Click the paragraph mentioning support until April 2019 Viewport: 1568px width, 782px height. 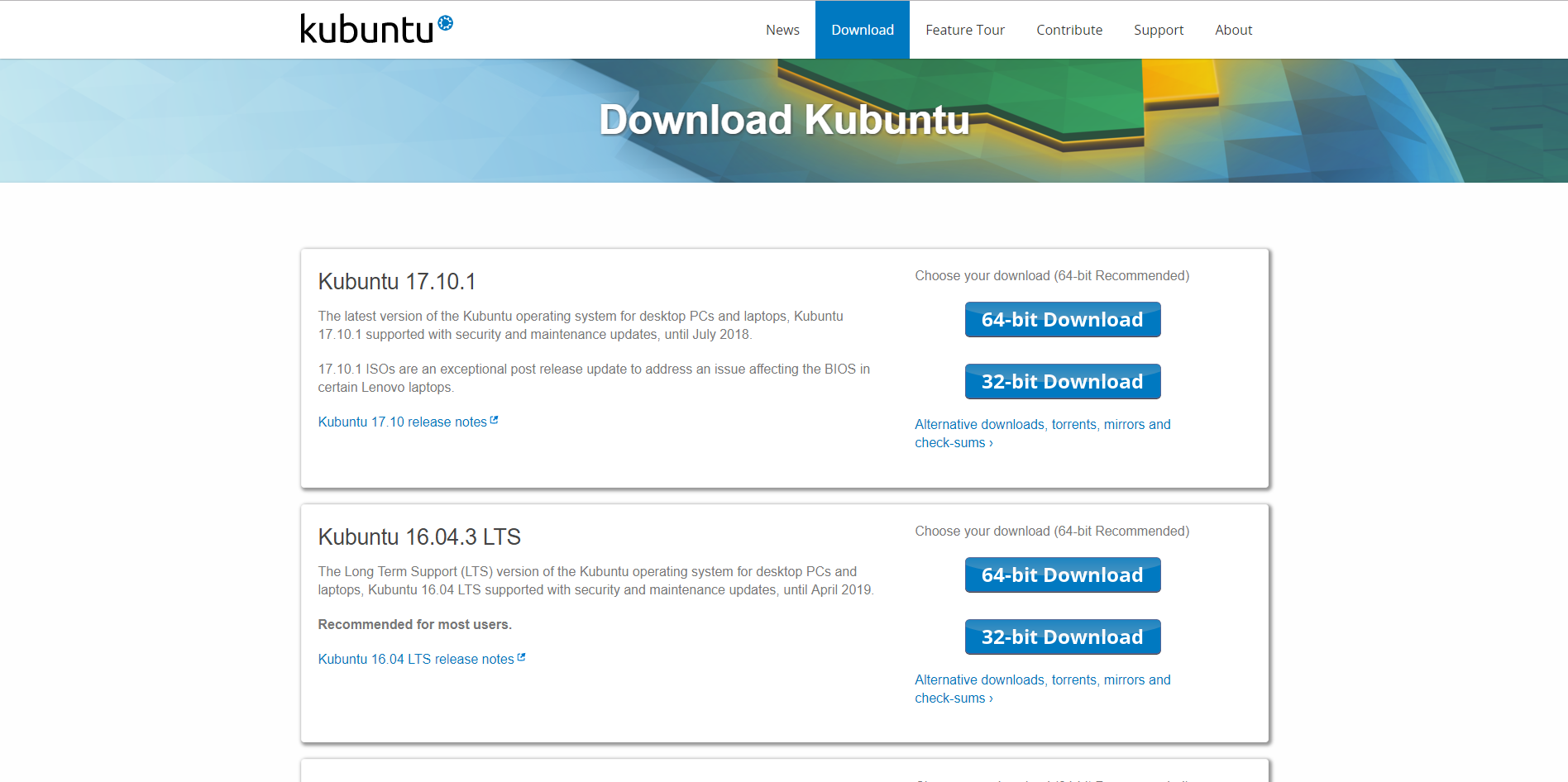coord(596,580)
